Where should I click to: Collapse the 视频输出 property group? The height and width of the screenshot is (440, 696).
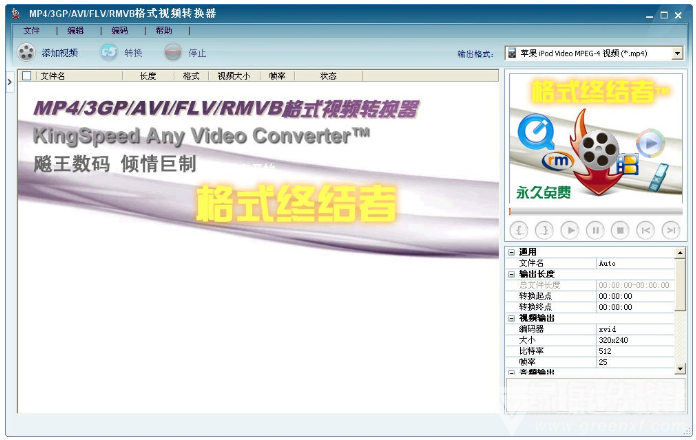point(511,318)
